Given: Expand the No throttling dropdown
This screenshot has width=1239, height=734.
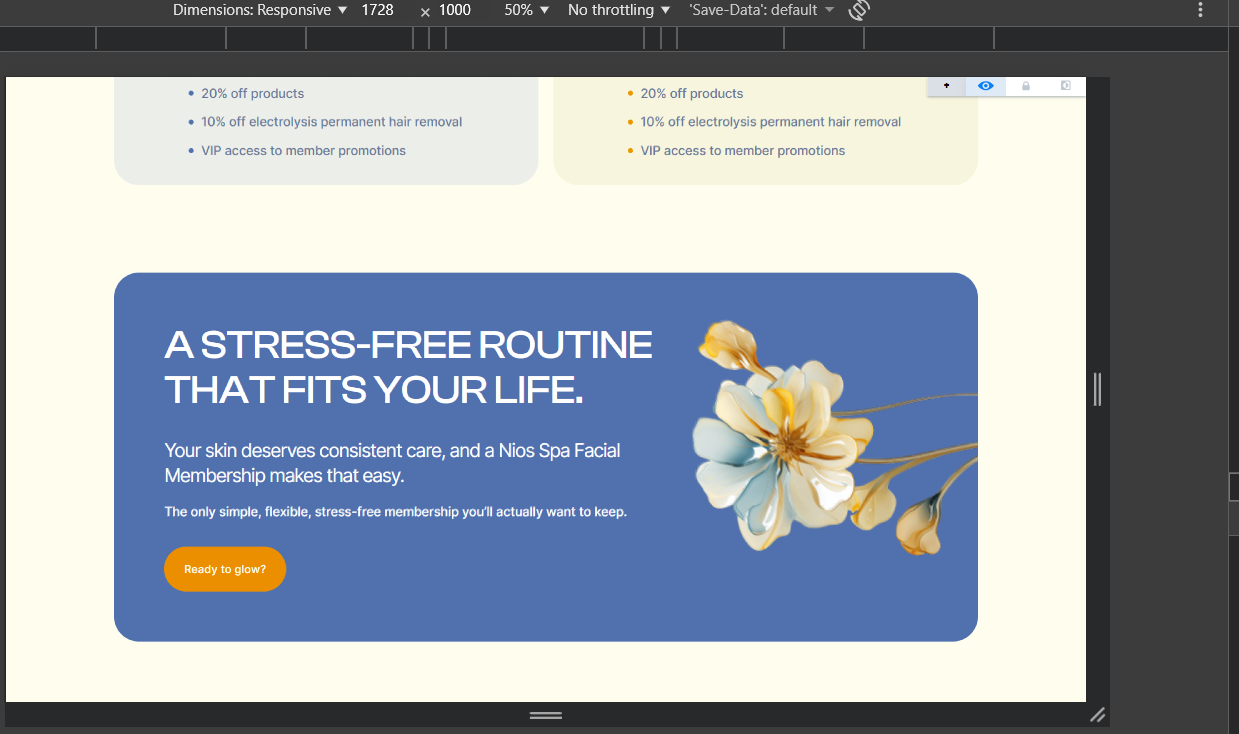Looking at the screenshot, I should 618,10.
